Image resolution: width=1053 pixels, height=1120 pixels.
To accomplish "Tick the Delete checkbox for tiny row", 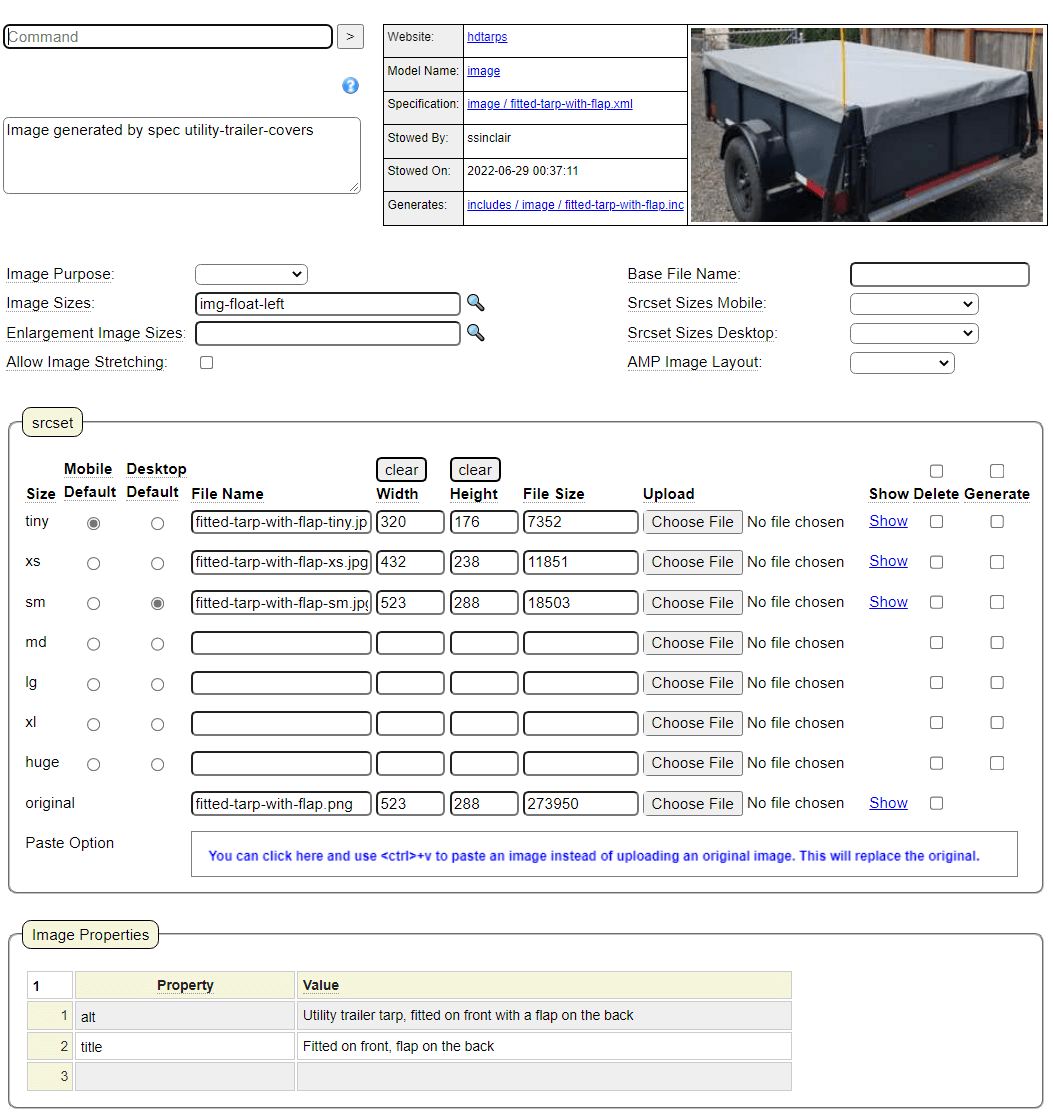I will (936, 522).
